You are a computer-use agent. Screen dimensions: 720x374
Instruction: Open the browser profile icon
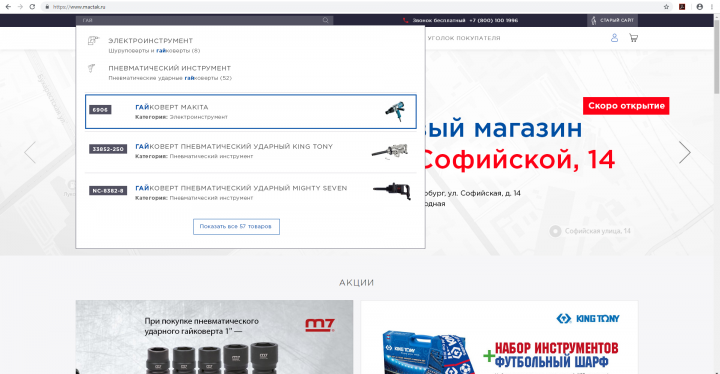click(x=699, y=7)
